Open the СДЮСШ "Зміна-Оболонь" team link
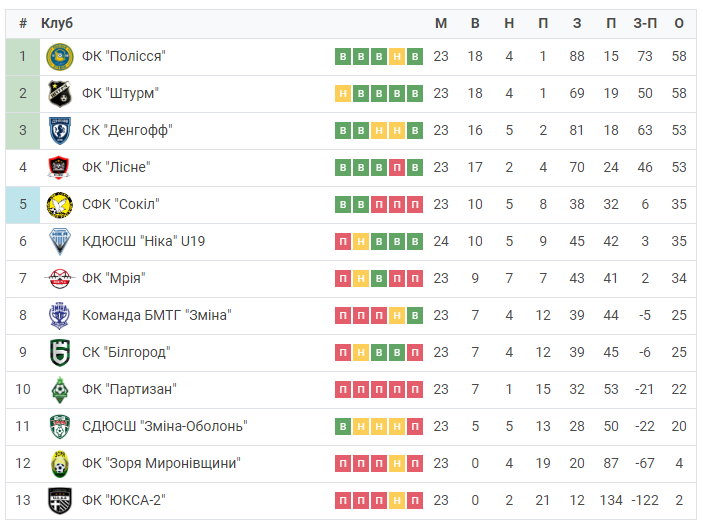 [165, 426]
